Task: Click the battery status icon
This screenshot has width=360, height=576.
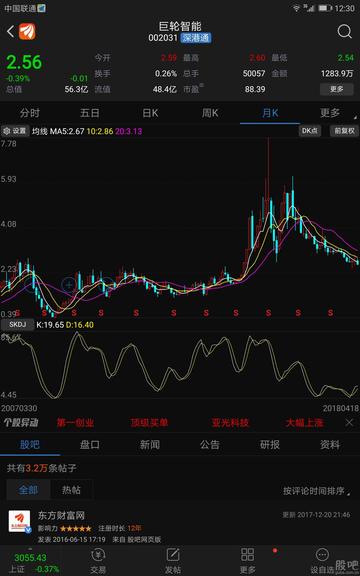Action: [325, 8]
